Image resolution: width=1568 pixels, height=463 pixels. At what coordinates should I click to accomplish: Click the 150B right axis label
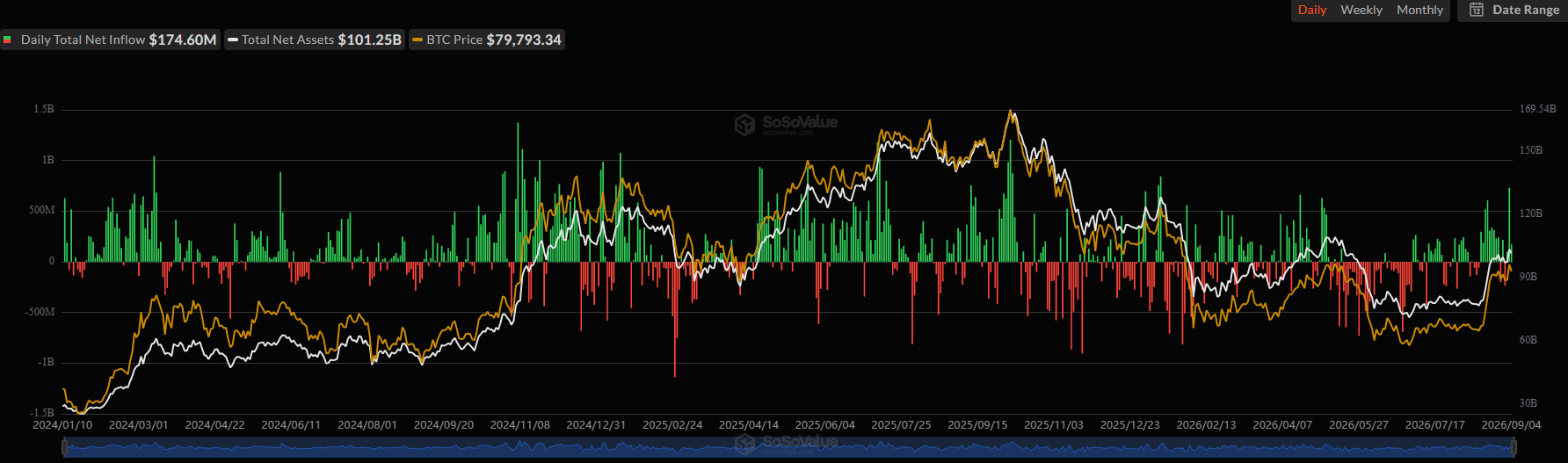1531,150
